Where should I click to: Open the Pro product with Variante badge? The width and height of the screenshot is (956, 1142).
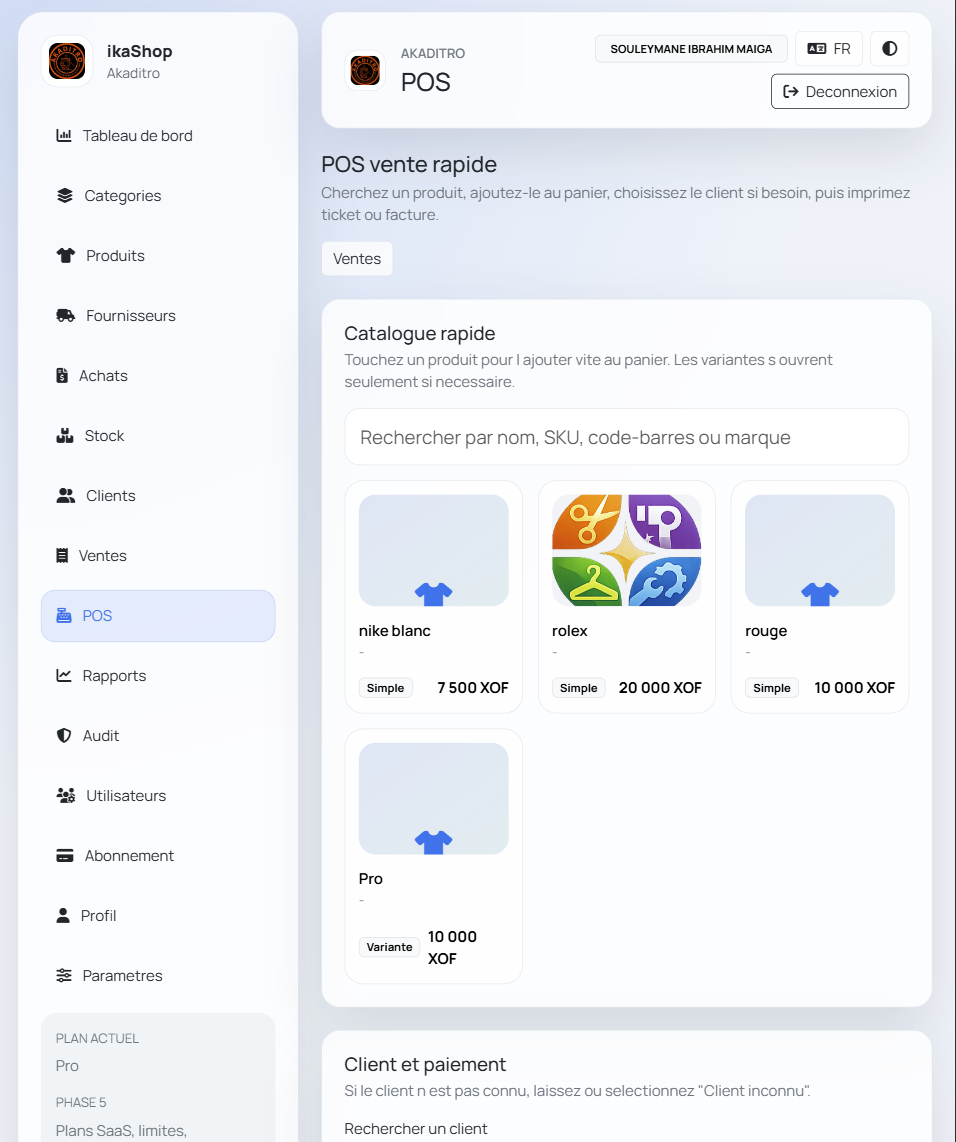point(433,855)
